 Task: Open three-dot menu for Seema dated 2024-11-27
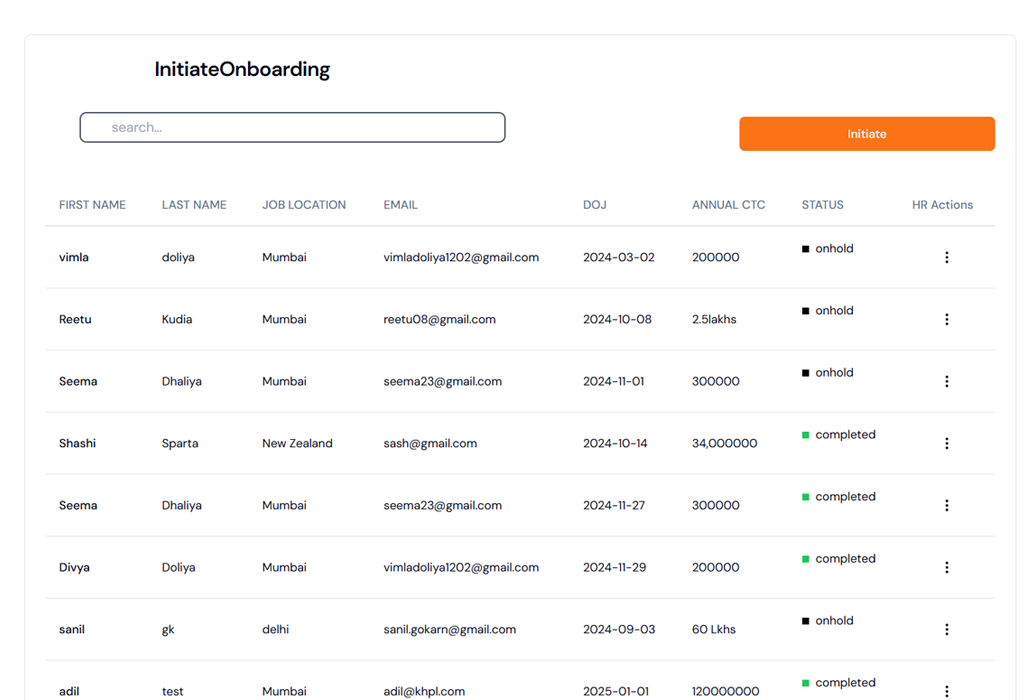tap(946, 505)
